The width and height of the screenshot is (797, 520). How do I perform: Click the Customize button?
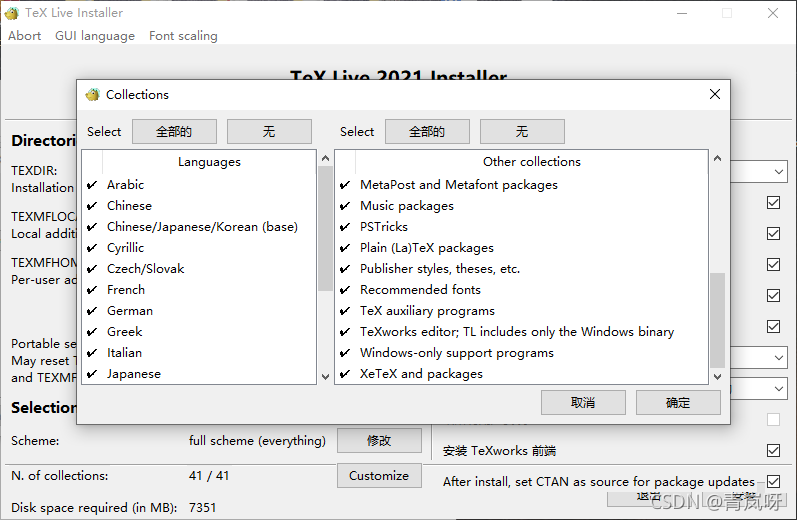379,475
